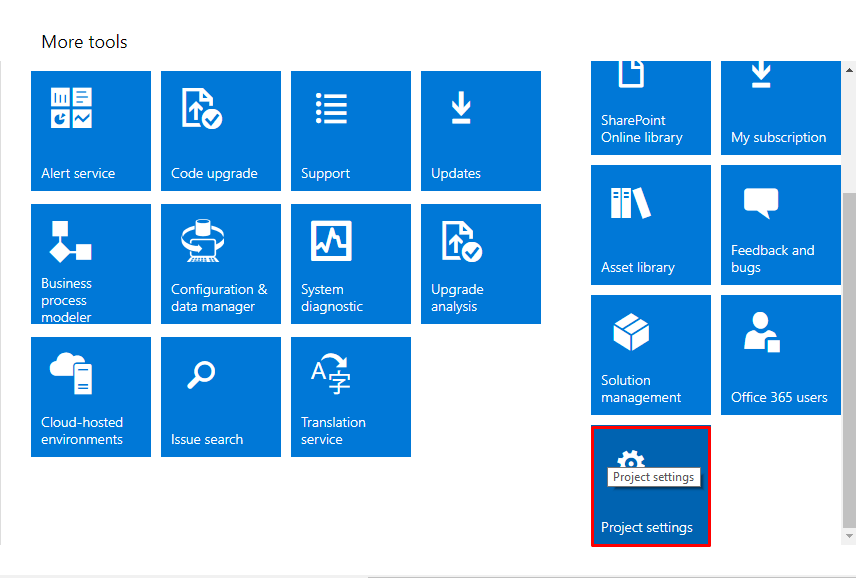Open the Asset library tile
Viewport: 856px width, 578px height.
pyautogui.click(x=651, y=225)
